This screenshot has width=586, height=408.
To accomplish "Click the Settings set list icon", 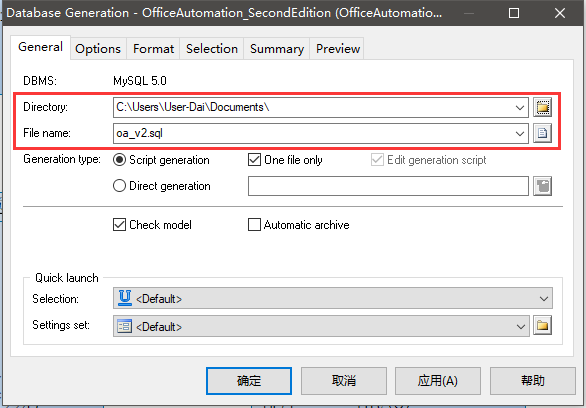I will click(x=124, y=326).
